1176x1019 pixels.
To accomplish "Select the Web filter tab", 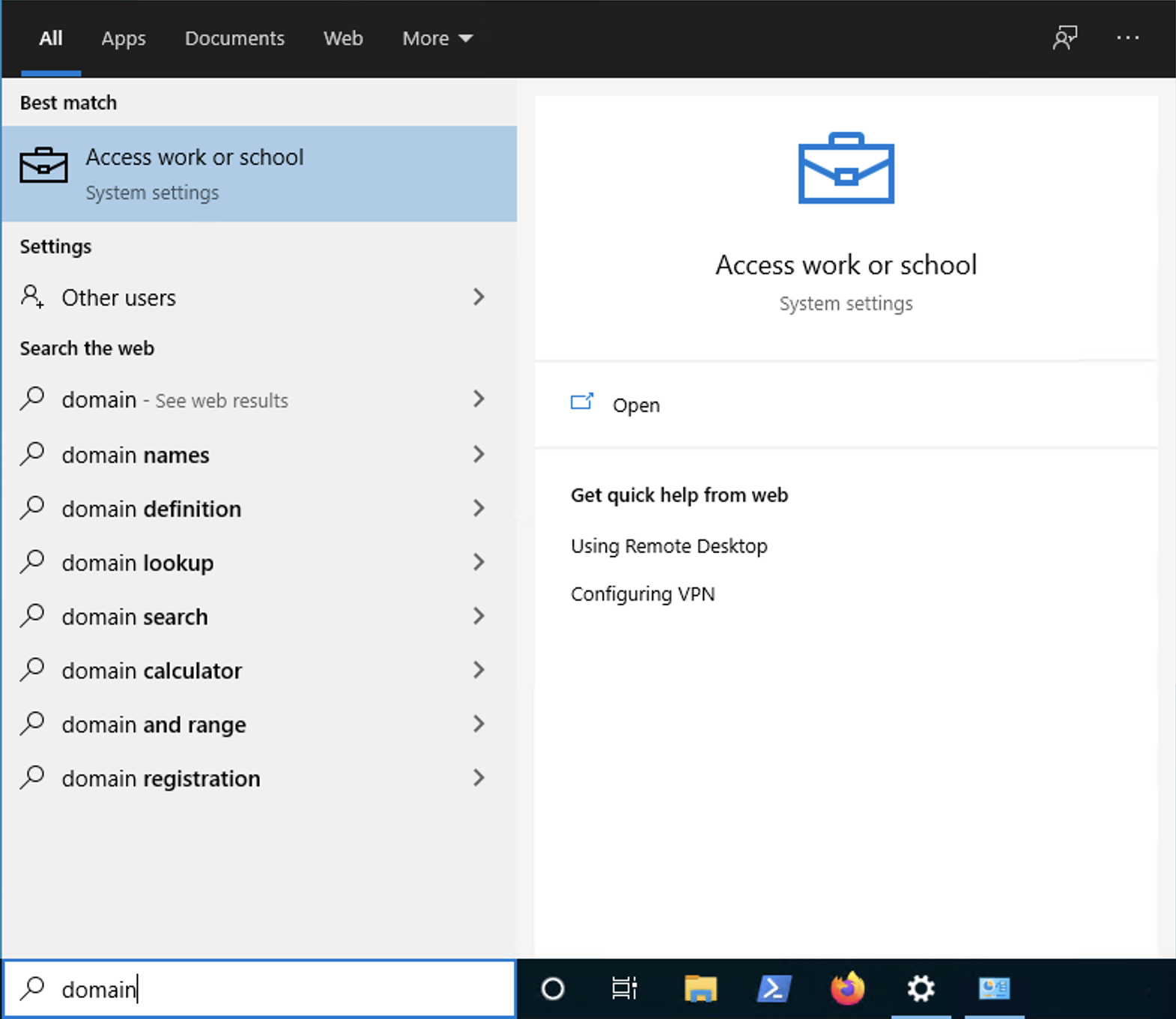I will click(x=343, y=38).
